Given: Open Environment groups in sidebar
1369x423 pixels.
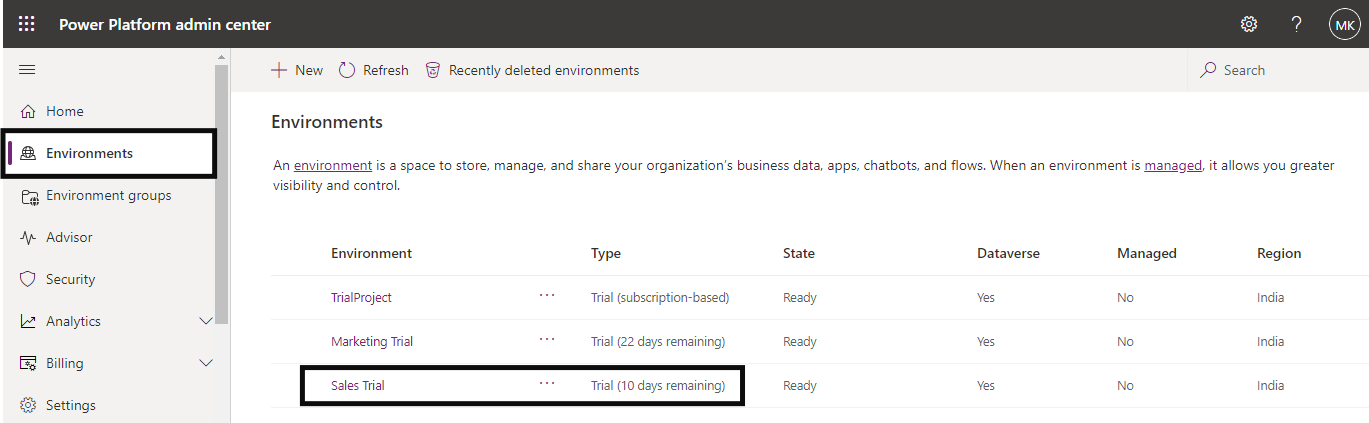Looking at the screenshot, I should [x=108, y=195].
